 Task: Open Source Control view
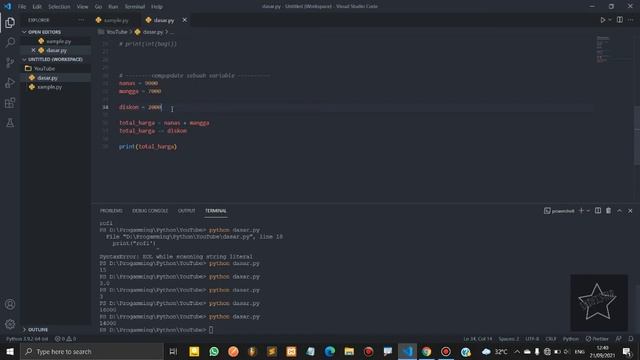pos(10,62)
